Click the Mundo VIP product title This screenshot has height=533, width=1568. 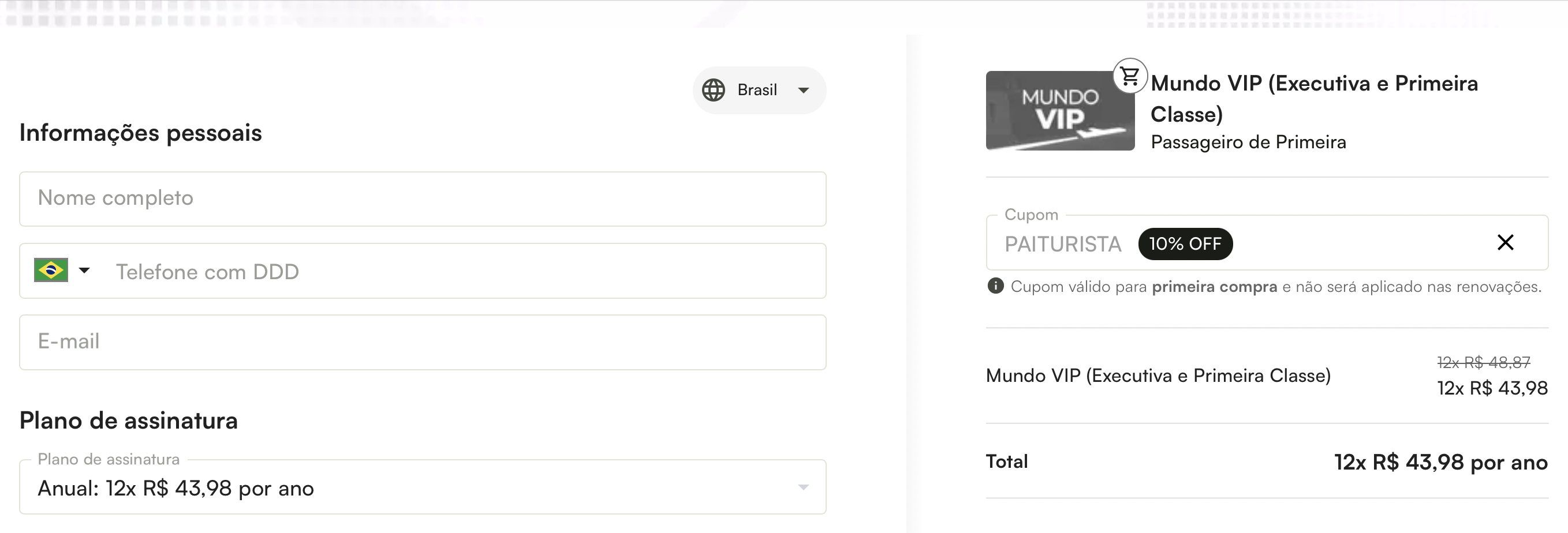(1313, 99)
